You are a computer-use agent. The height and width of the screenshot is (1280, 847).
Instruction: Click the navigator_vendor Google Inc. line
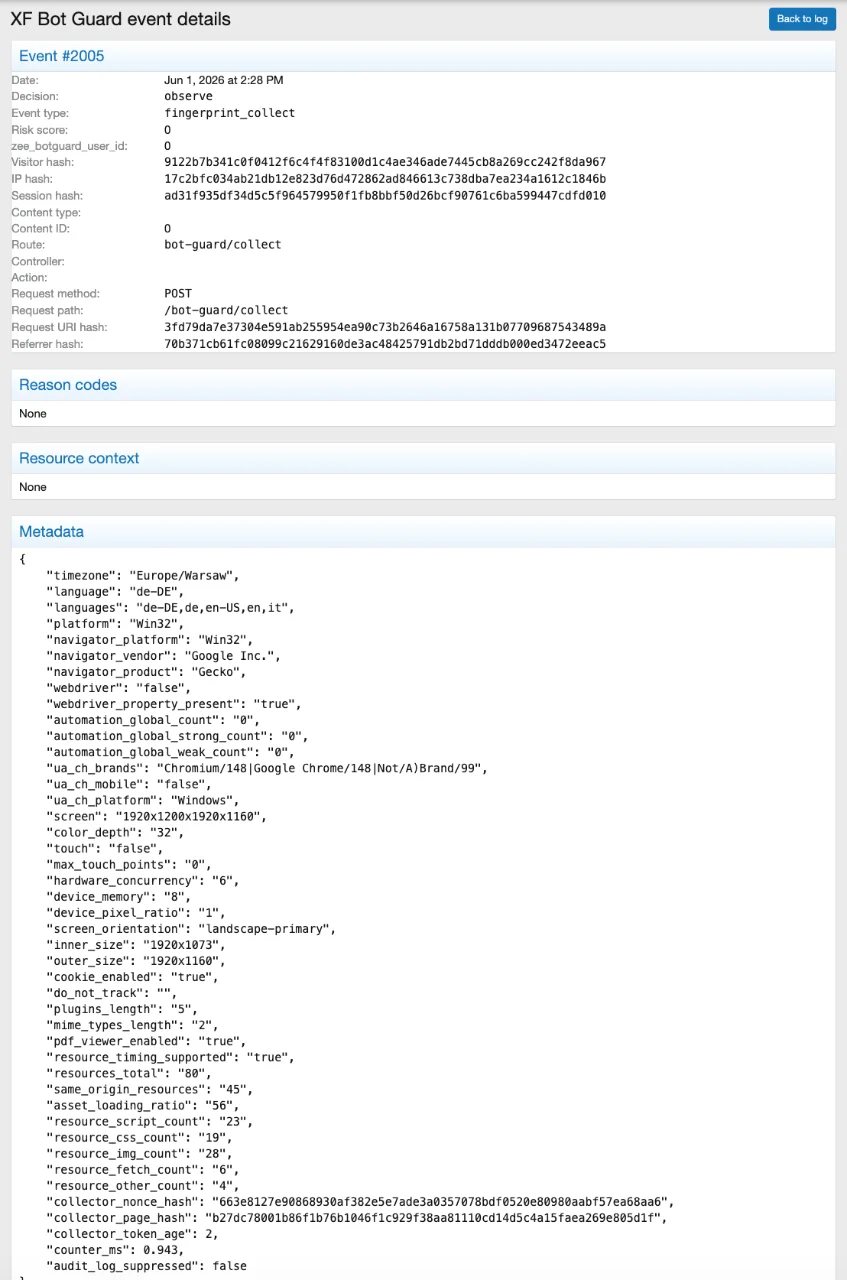(164, 656)
